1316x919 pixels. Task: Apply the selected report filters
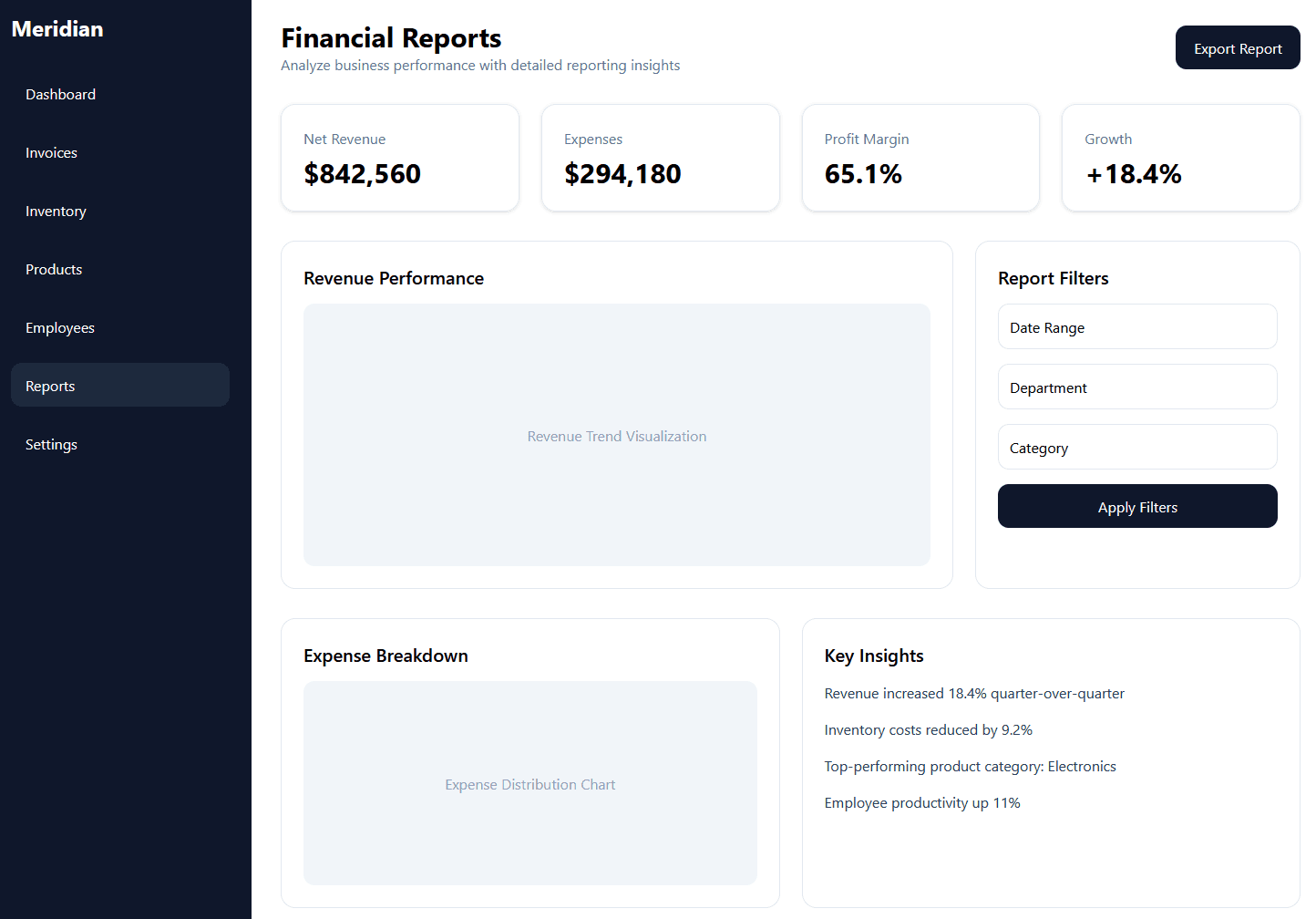click(x=1137, y=506)
